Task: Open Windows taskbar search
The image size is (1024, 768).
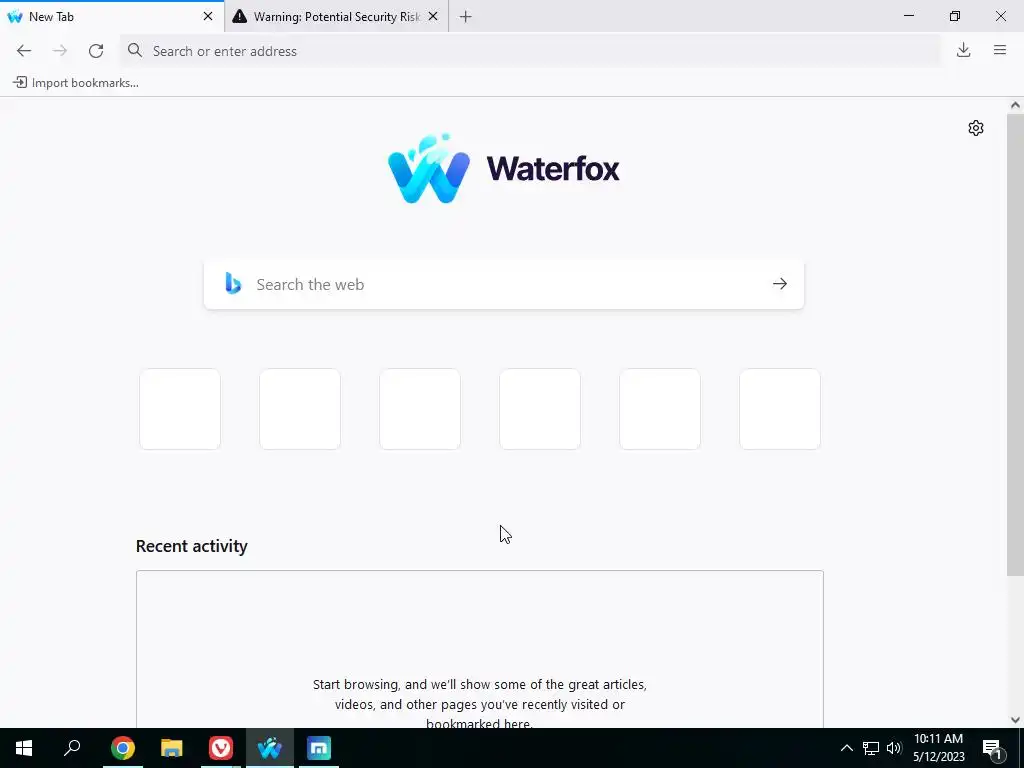Action: click(72, 748)
